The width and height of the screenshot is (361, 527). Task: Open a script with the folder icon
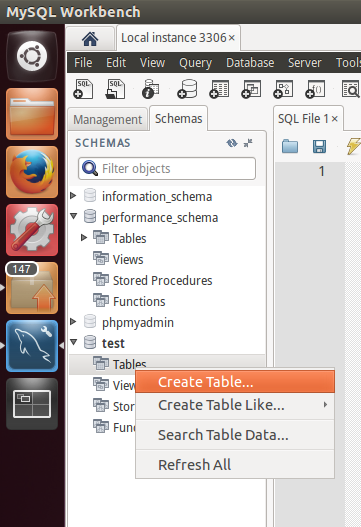click(x=290, y=147)
